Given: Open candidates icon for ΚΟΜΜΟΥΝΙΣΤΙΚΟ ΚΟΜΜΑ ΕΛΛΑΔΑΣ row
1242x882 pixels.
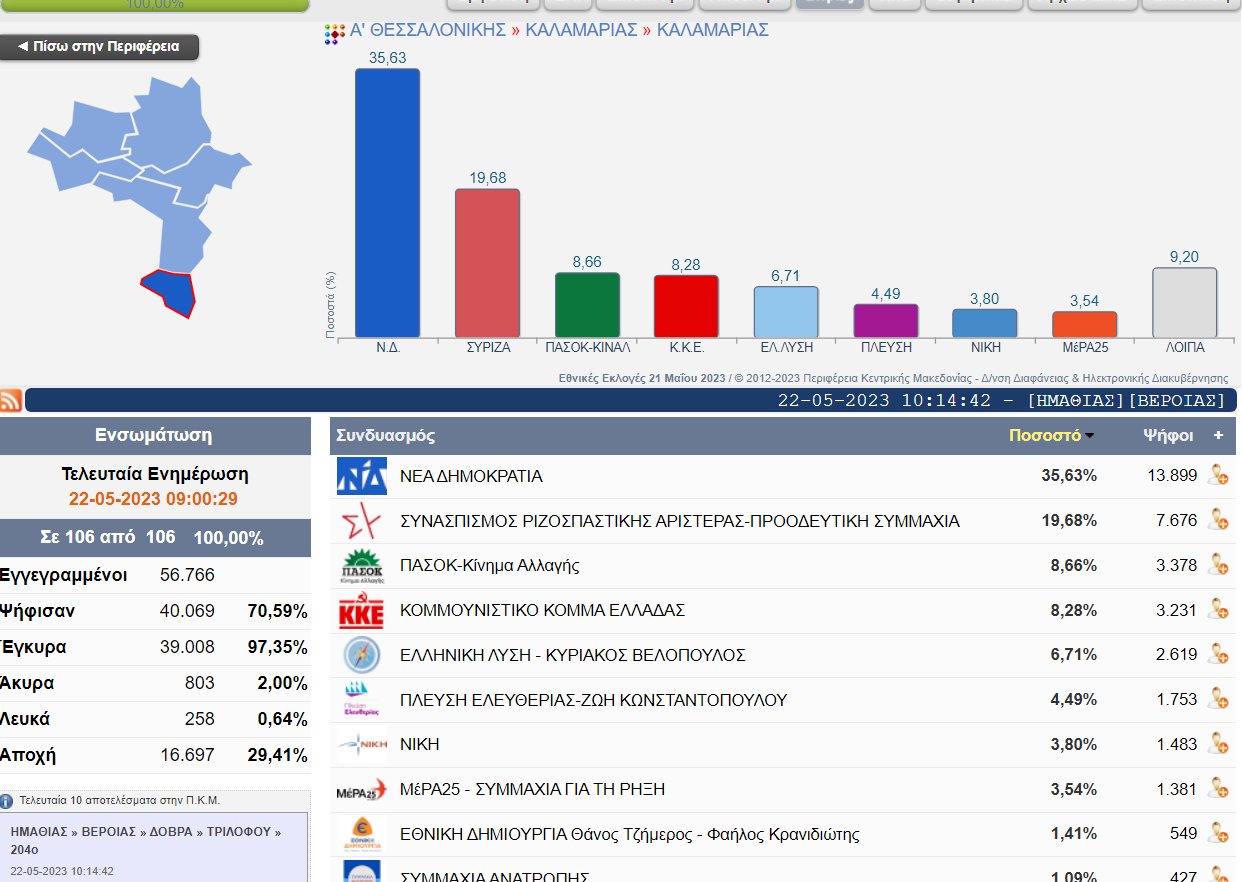Looking at the screenshot, I should 1217,610.
